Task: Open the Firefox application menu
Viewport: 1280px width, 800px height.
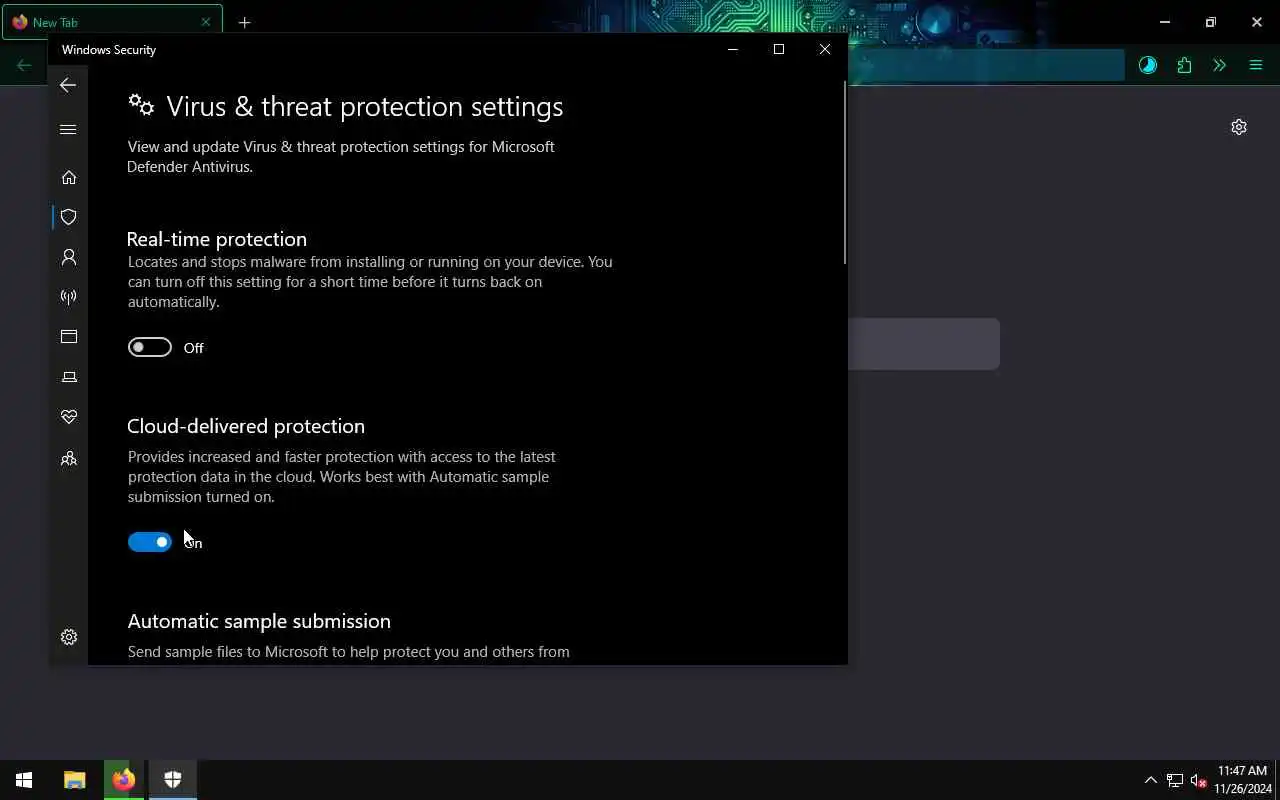Action: point(1256,66)
